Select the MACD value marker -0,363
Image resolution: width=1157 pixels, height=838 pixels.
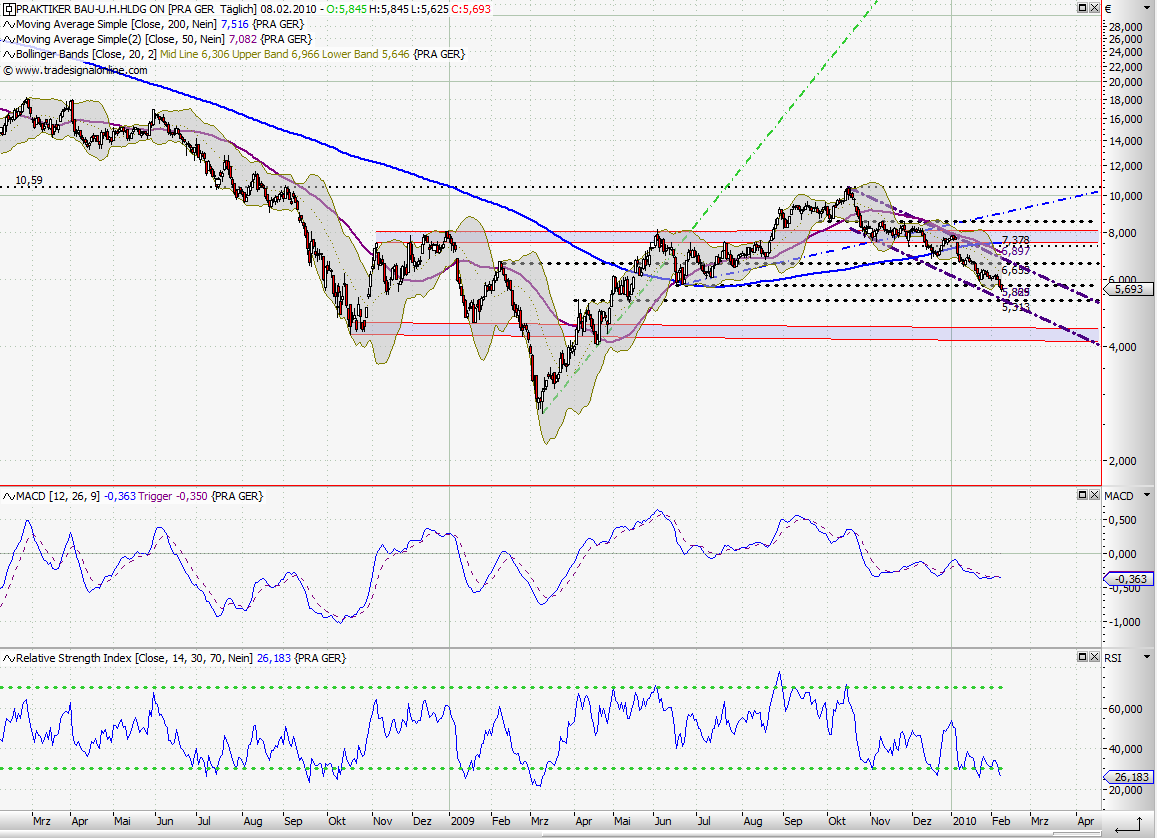point(1128,579)
